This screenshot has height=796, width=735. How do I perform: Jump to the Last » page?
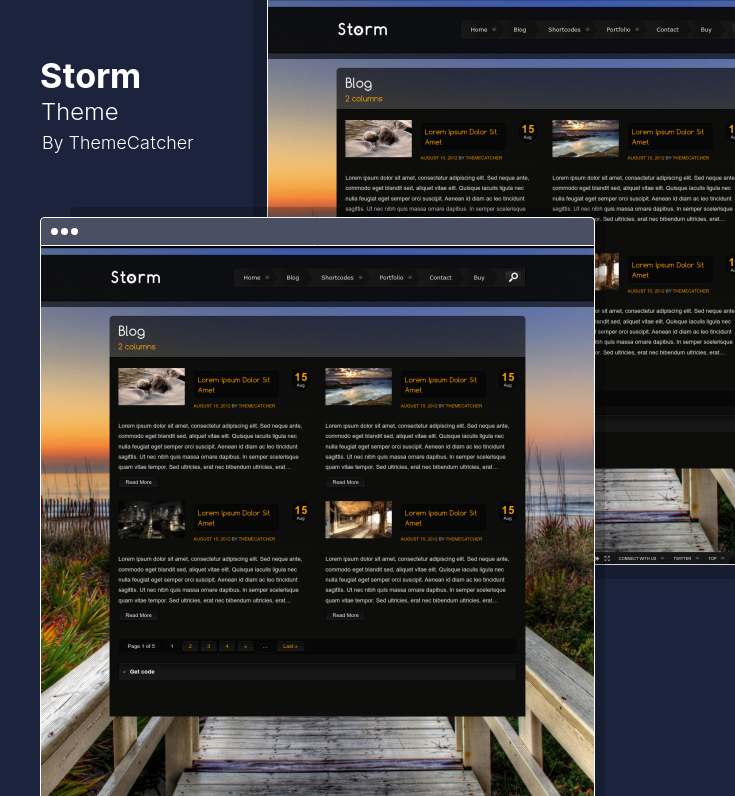290,646
